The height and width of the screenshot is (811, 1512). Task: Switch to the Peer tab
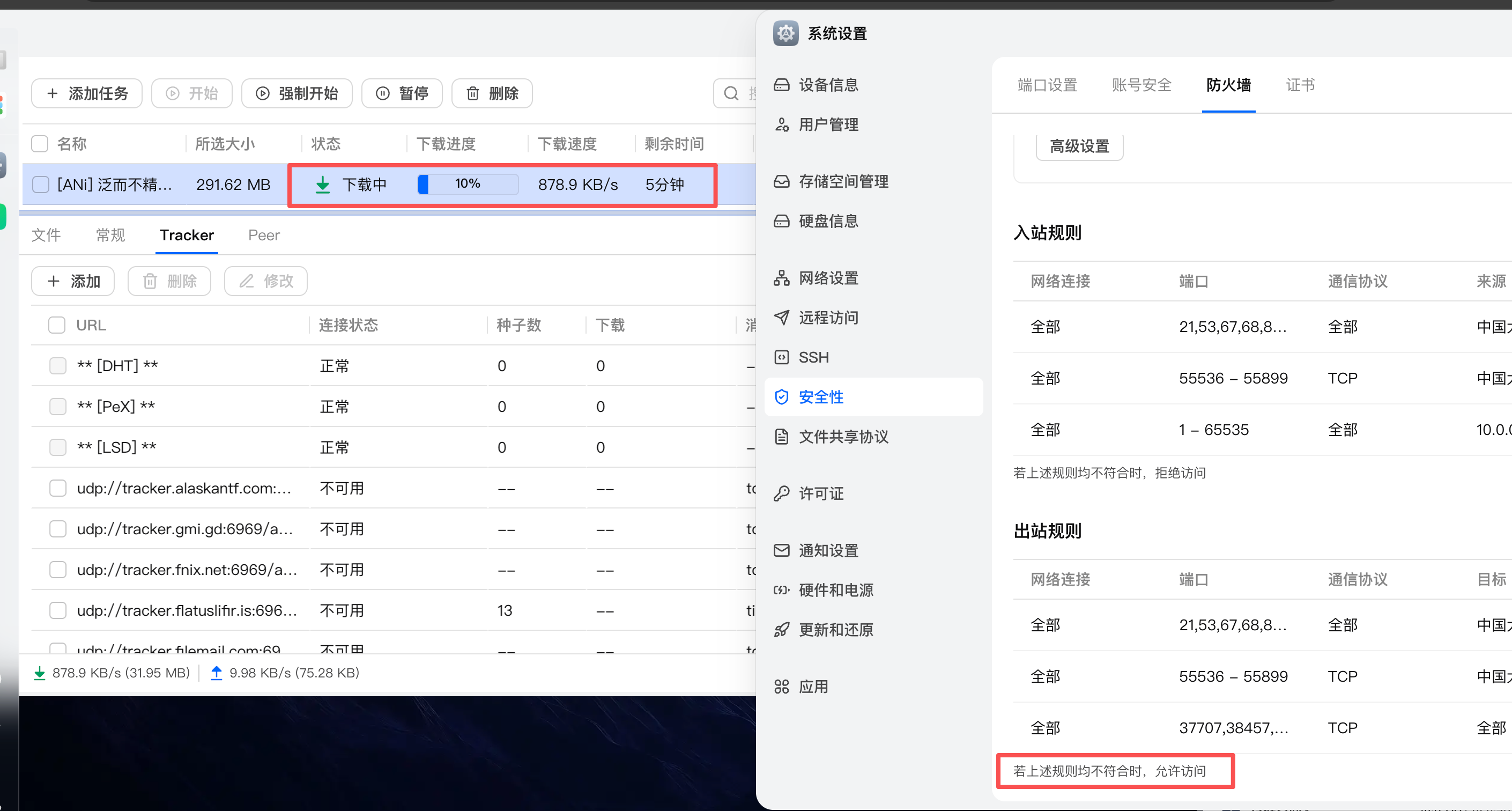pyautogui.click(x=264, y=235)
